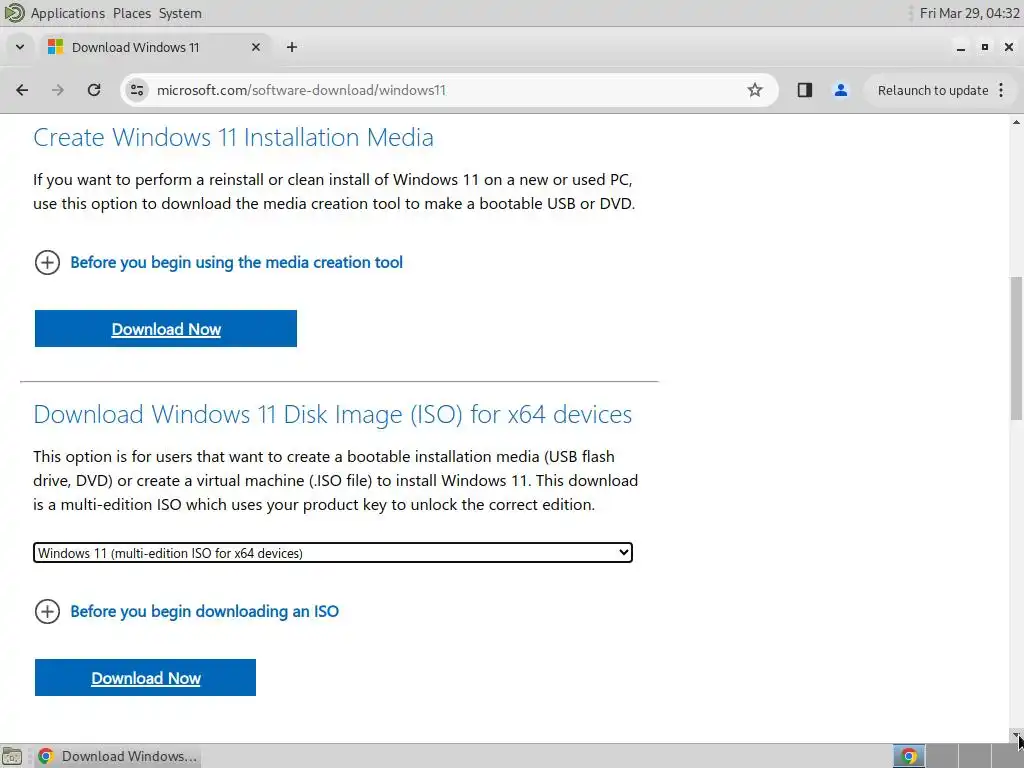Click Relaunch to update

933,90
